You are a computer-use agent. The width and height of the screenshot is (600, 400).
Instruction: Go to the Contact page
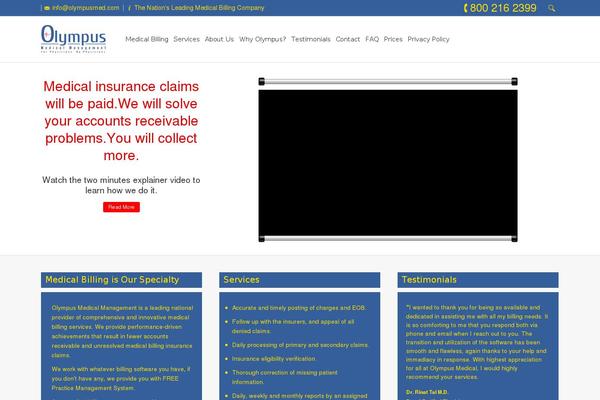pyautogui.click(x=348, y=39)
